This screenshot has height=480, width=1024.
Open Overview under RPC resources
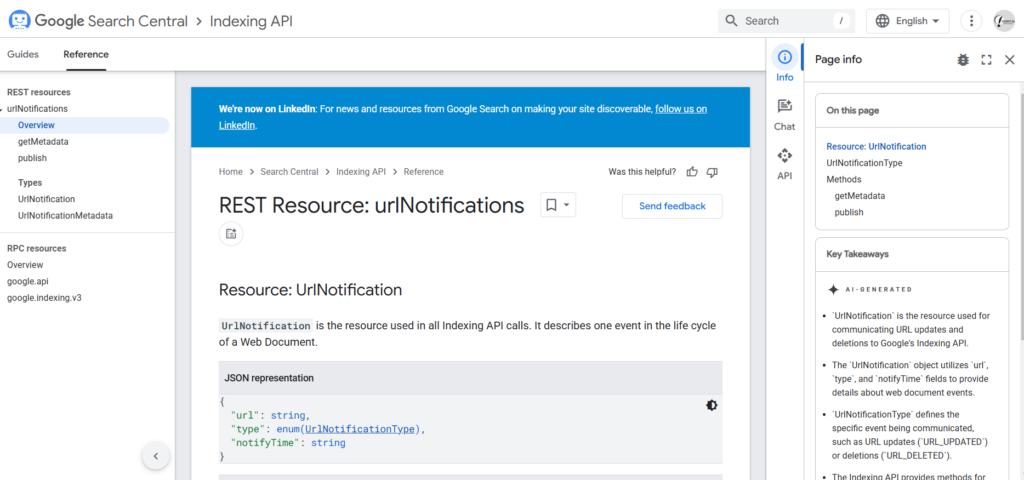point(25,265)
